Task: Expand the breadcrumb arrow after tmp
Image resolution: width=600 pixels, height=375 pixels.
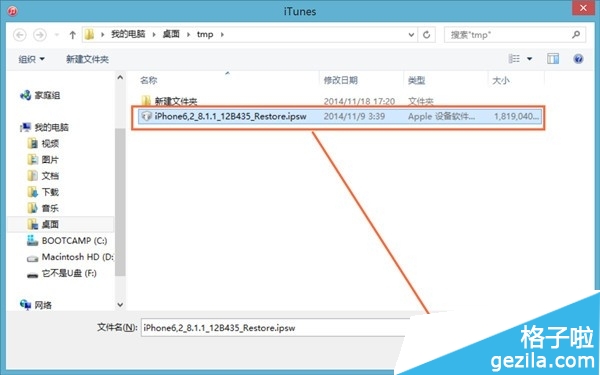Action: [x=222, y=34]
